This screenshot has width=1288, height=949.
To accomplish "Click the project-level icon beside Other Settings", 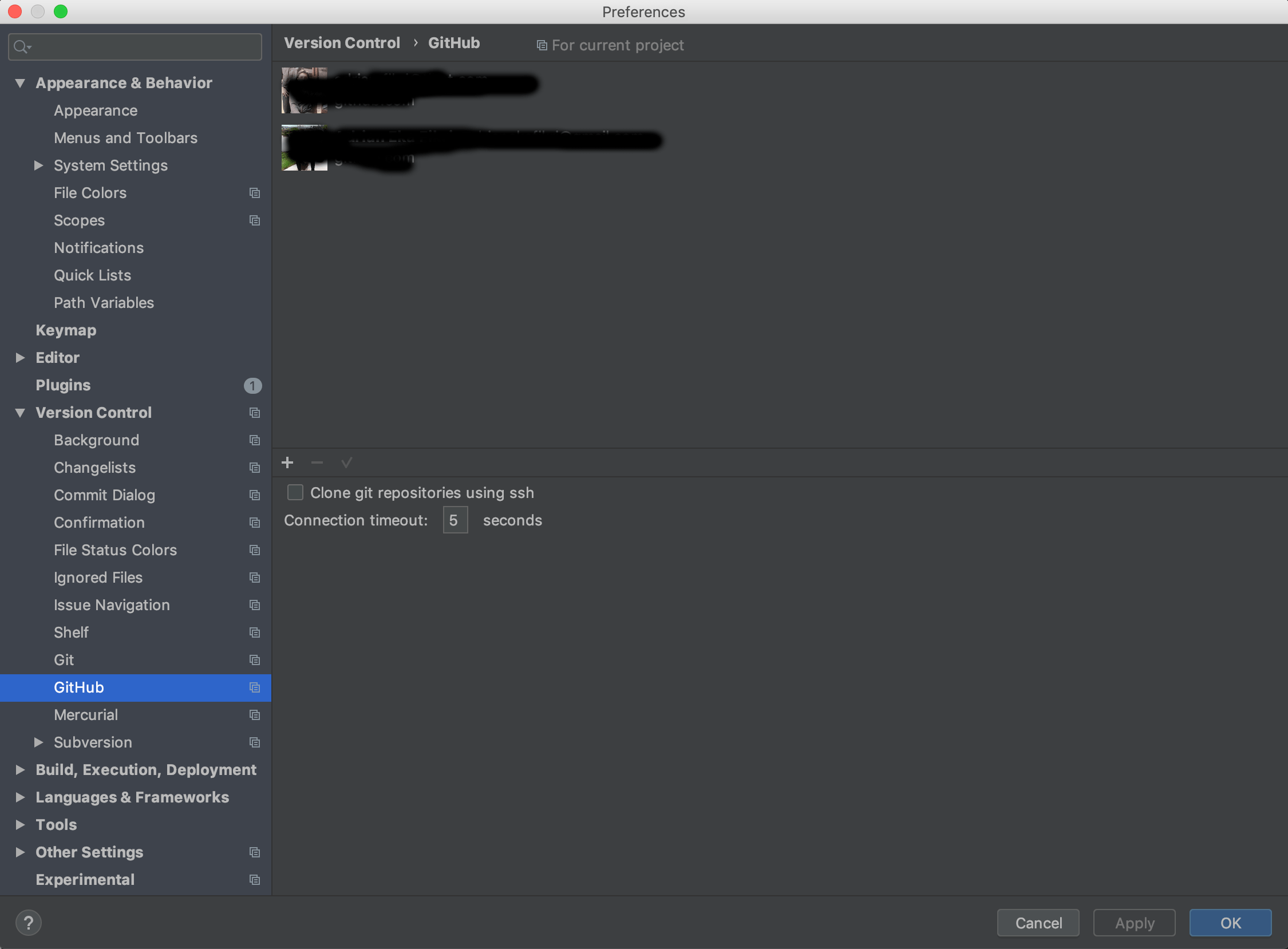I will coord(255,852).
